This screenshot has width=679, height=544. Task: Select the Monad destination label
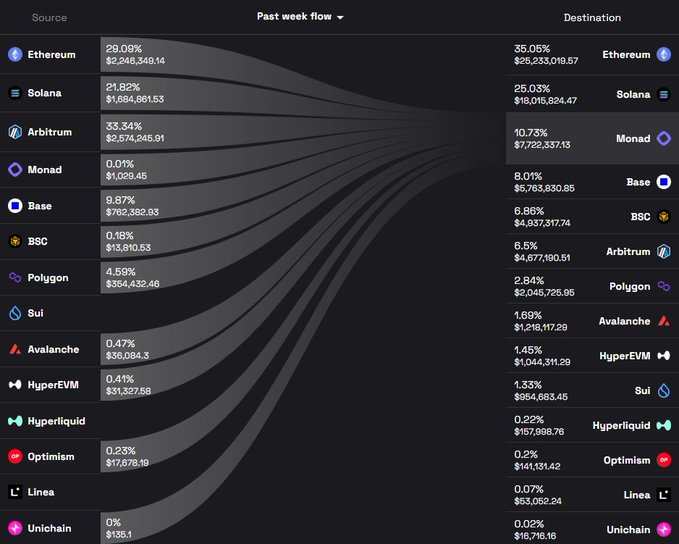(x=633, y=139)
